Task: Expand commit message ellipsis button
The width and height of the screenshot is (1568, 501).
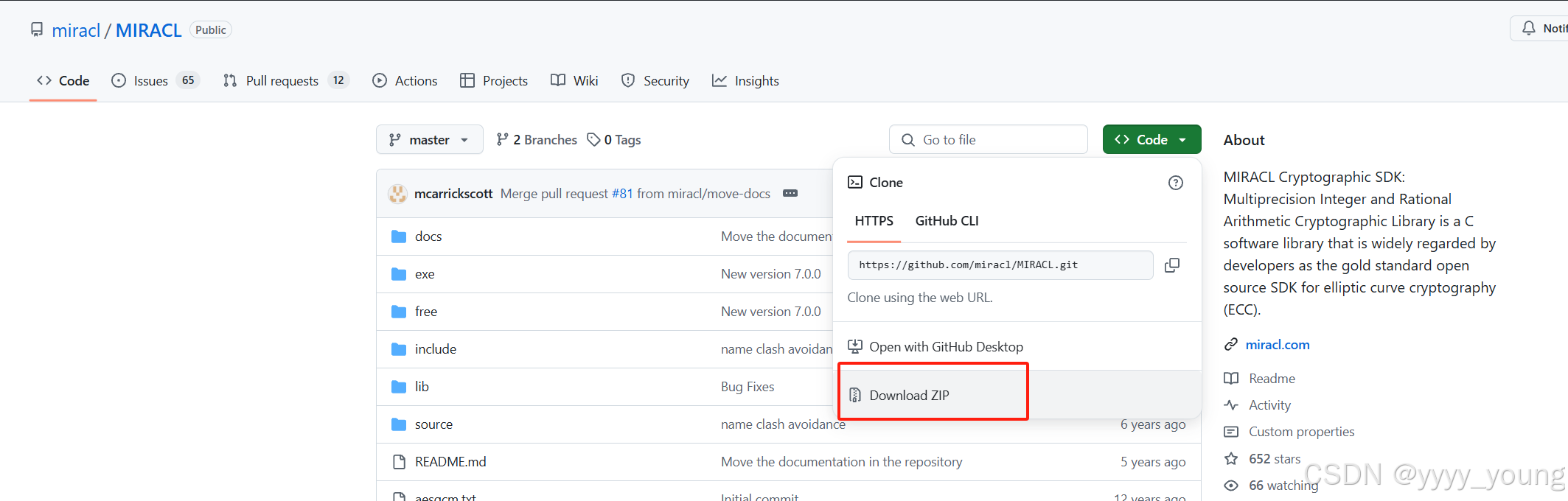Action: [790, 193]
